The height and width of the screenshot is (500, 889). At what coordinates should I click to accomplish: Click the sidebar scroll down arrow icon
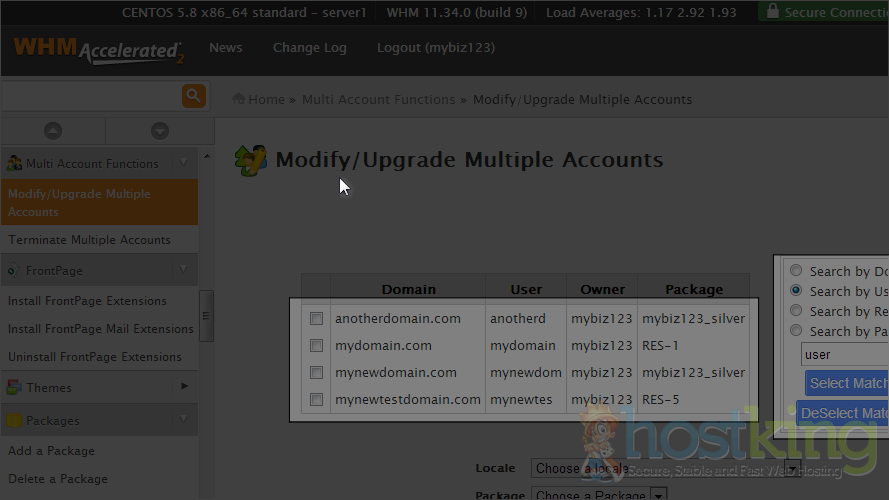point(159,131)
